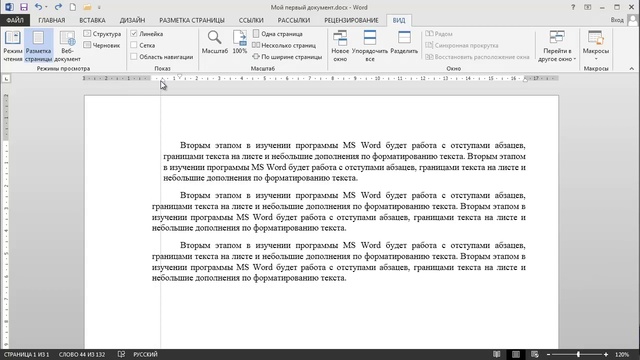
Task: Open the ДИЗАЙН ribbon tab
Action: pyautogui.click(x=132, y=20)
